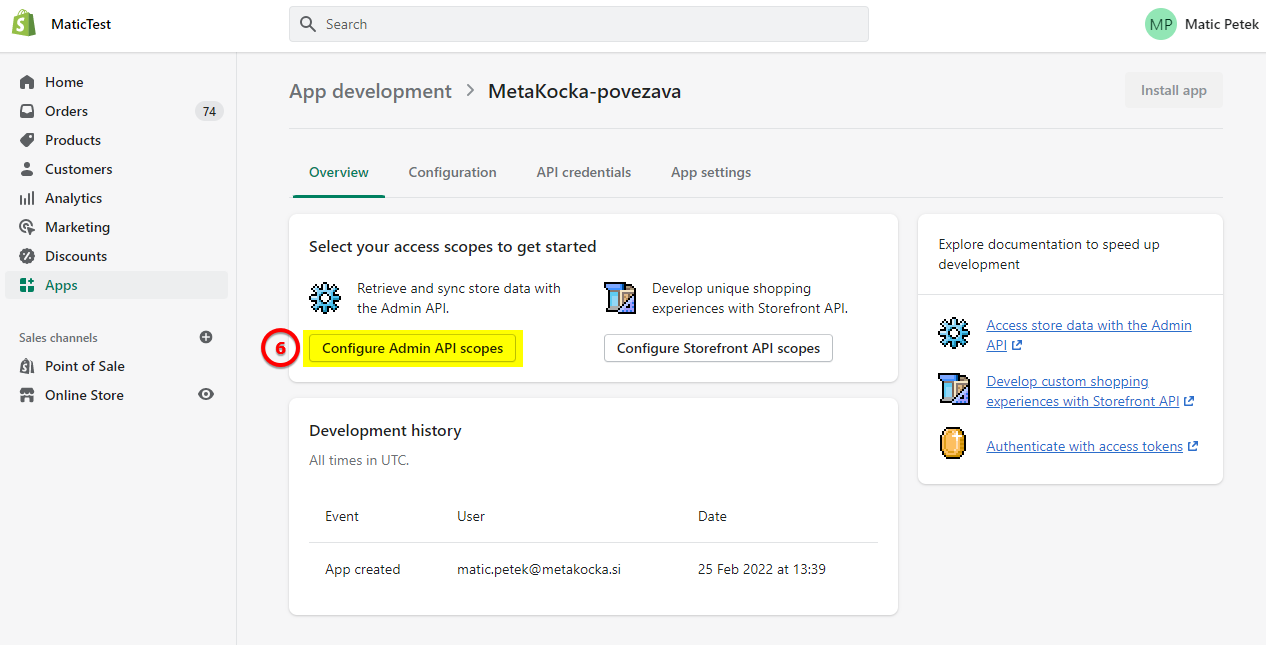This screenshot has height=645, width=1266.
Task: Click the Development history heading
Action: (x=385, y=430)
